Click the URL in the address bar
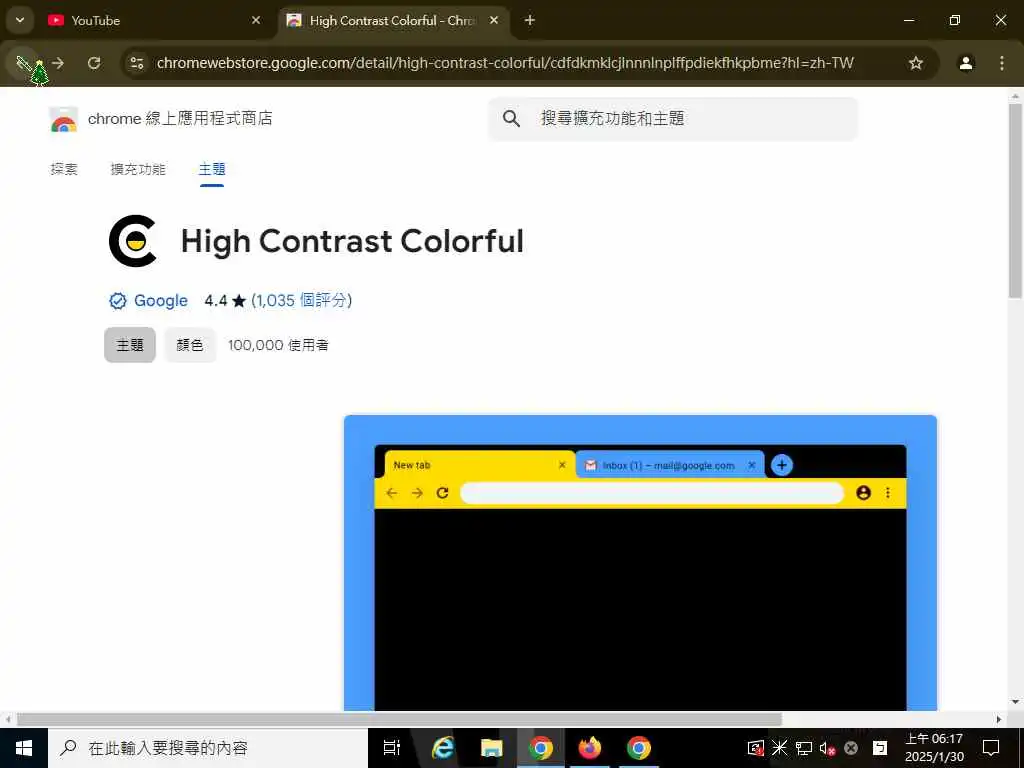 click(505, 63)
